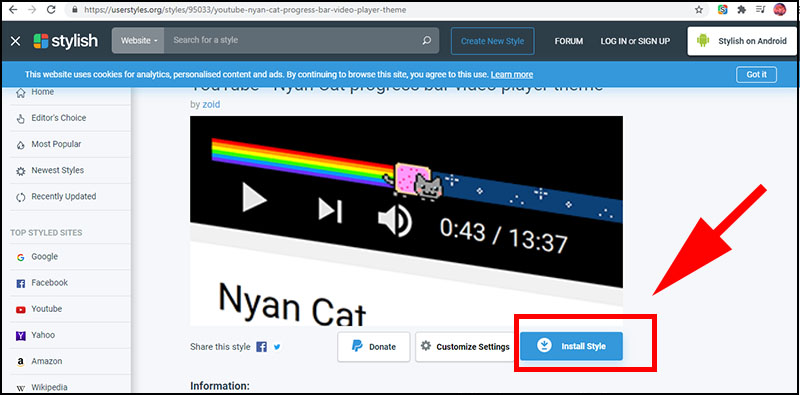The image size is (800, 395).
Task: Click Create New Style button
Action: point(492,41)
